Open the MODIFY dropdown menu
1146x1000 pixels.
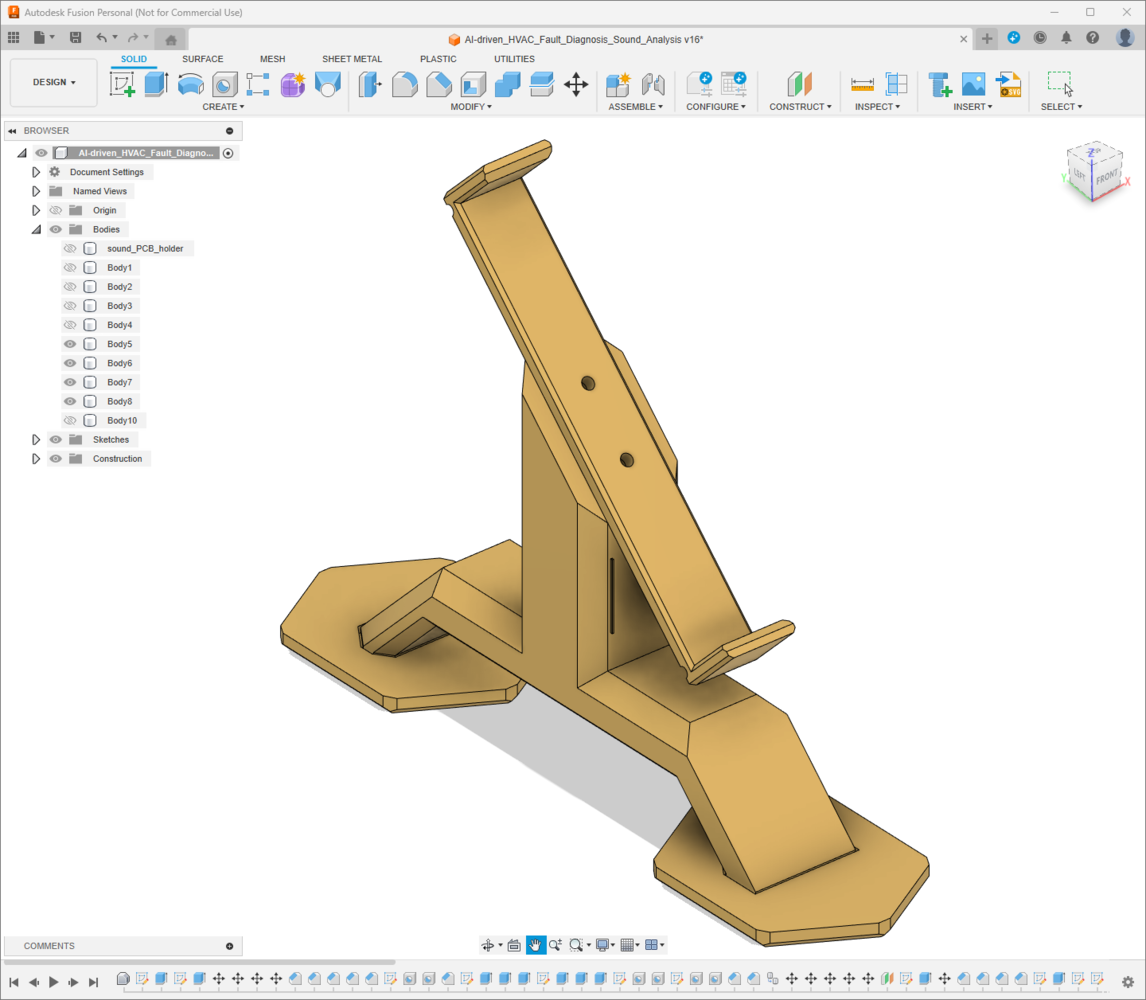coord(471,107)
